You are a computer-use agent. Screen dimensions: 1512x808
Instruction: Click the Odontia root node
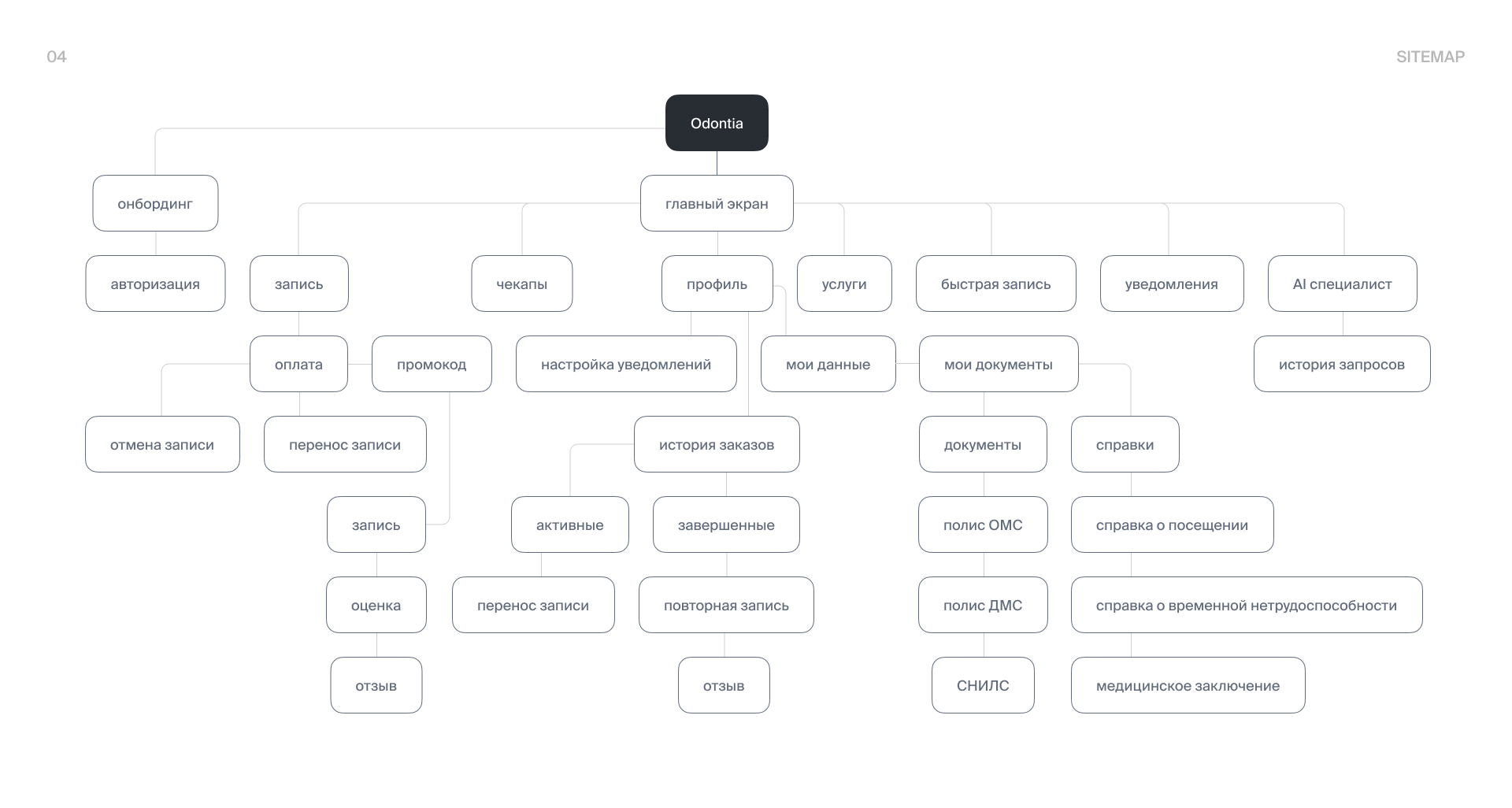(717, 123)
